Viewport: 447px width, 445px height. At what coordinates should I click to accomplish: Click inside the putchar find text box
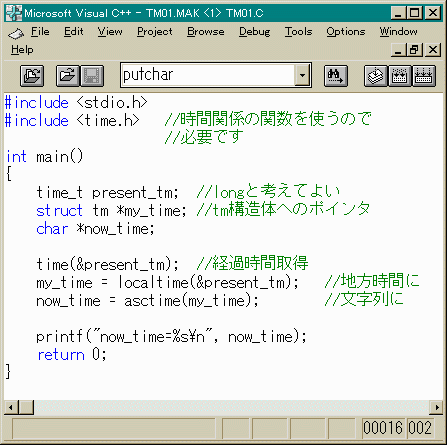pyautogui.click(x=208, y=75)
